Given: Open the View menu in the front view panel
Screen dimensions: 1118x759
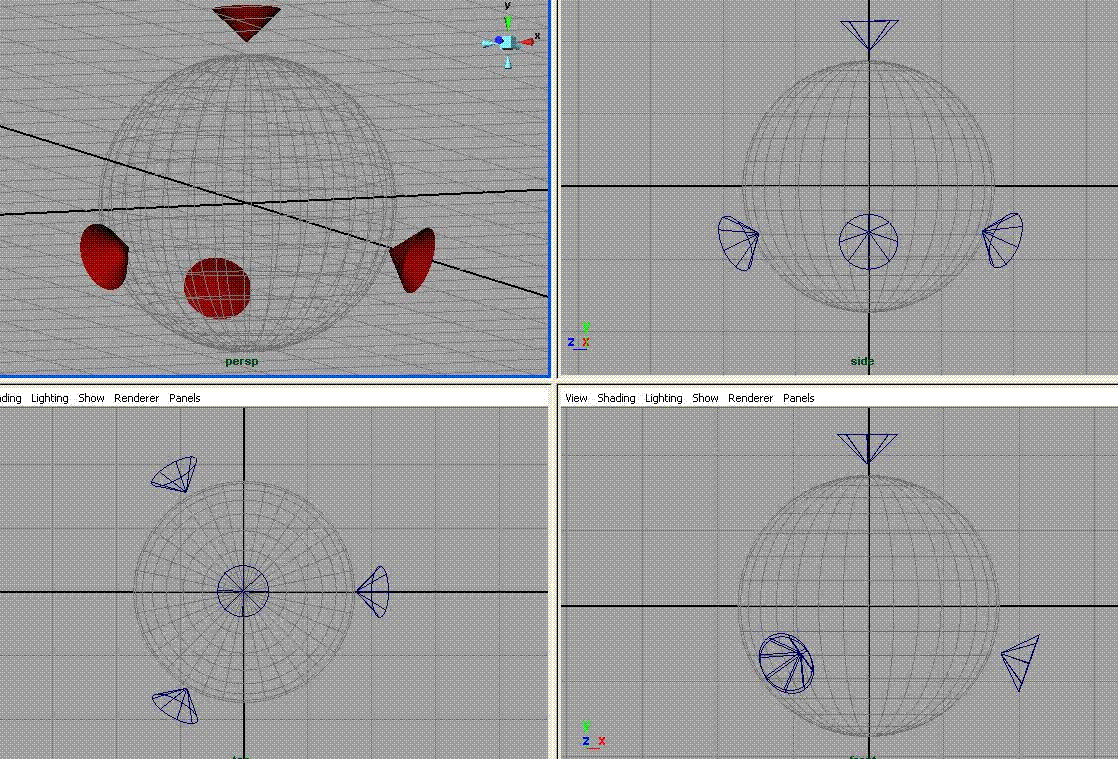Looking at the screenshot, I should click(x=576, y=398).
